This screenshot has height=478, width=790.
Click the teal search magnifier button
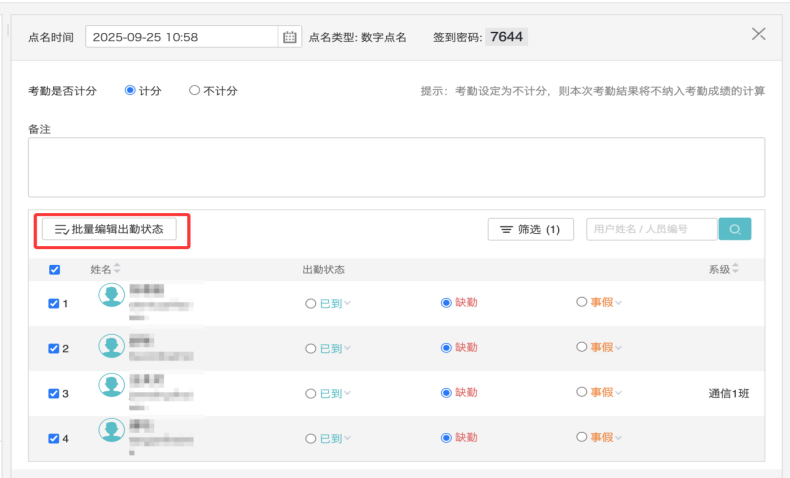(x=735, y=230)
